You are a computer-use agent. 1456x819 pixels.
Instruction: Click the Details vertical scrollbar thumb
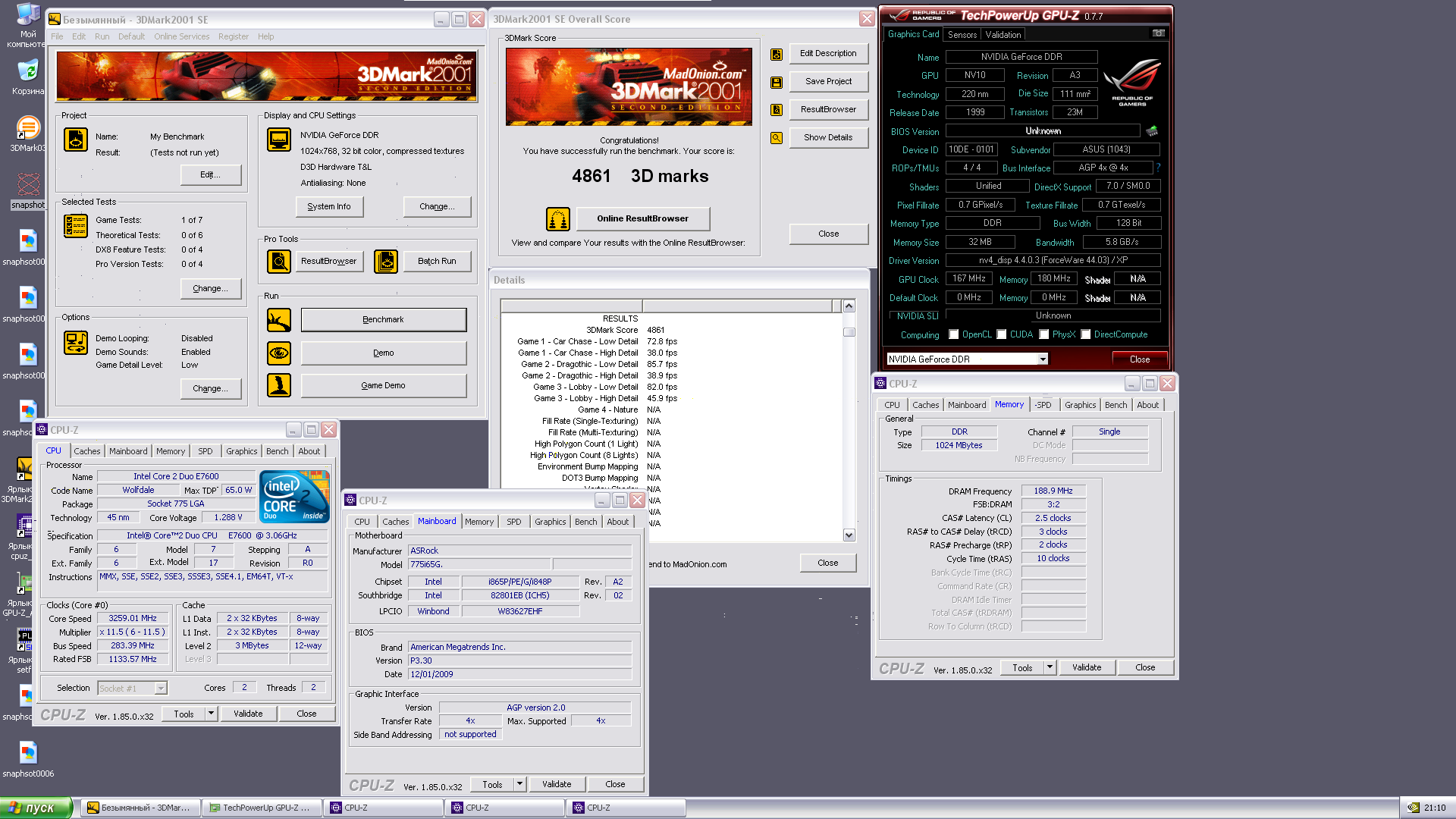(x=849, y=332)
